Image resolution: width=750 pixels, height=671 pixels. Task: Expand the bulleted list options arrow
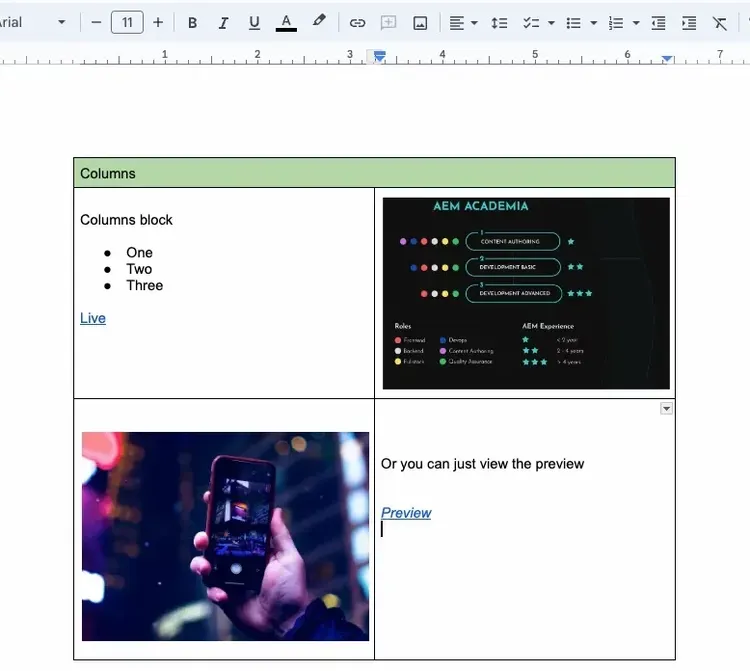[594, 22]
